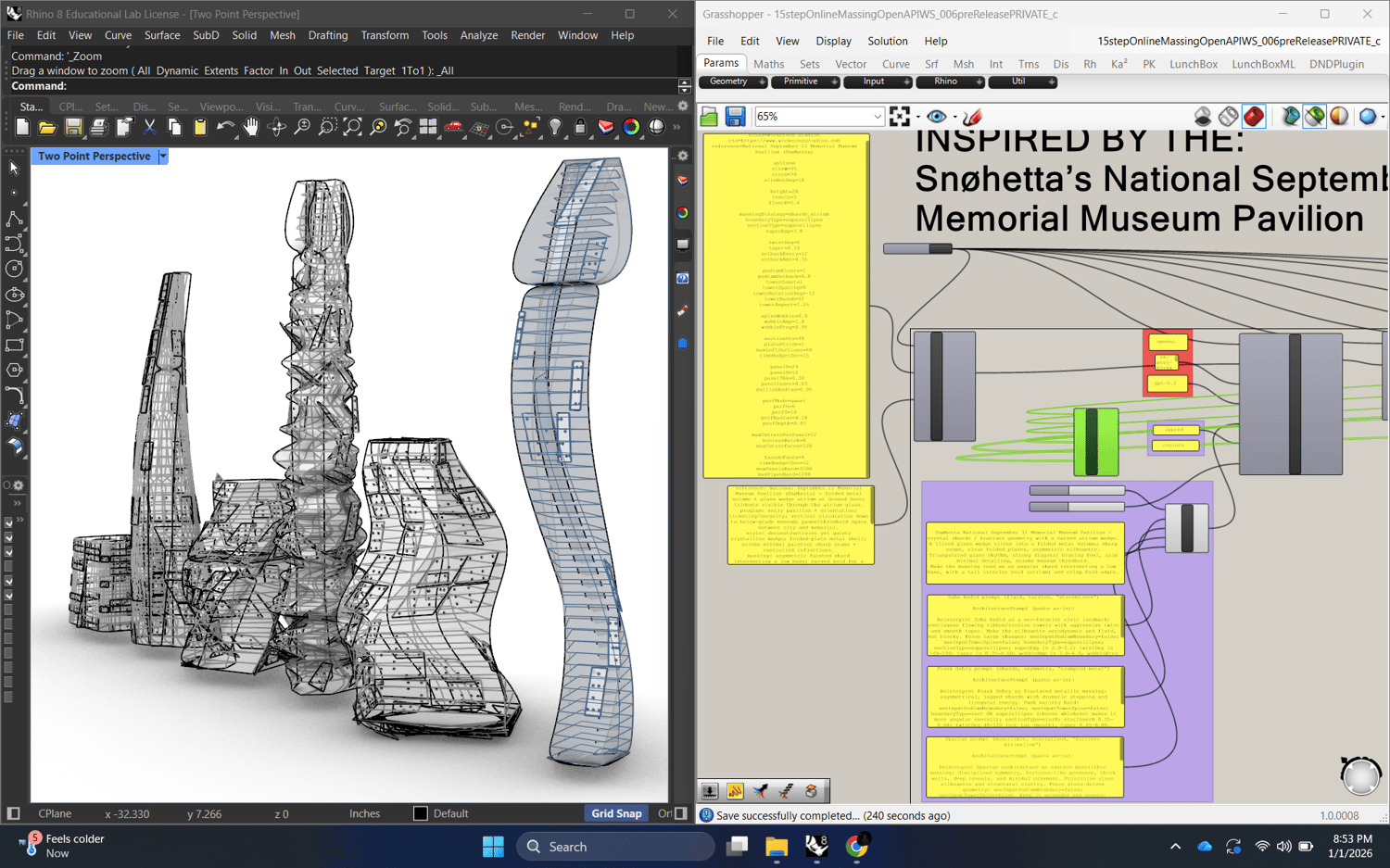
Task: Click the Pan hand tool in Rhino toolbar
Action: click(x=251, y=128)
